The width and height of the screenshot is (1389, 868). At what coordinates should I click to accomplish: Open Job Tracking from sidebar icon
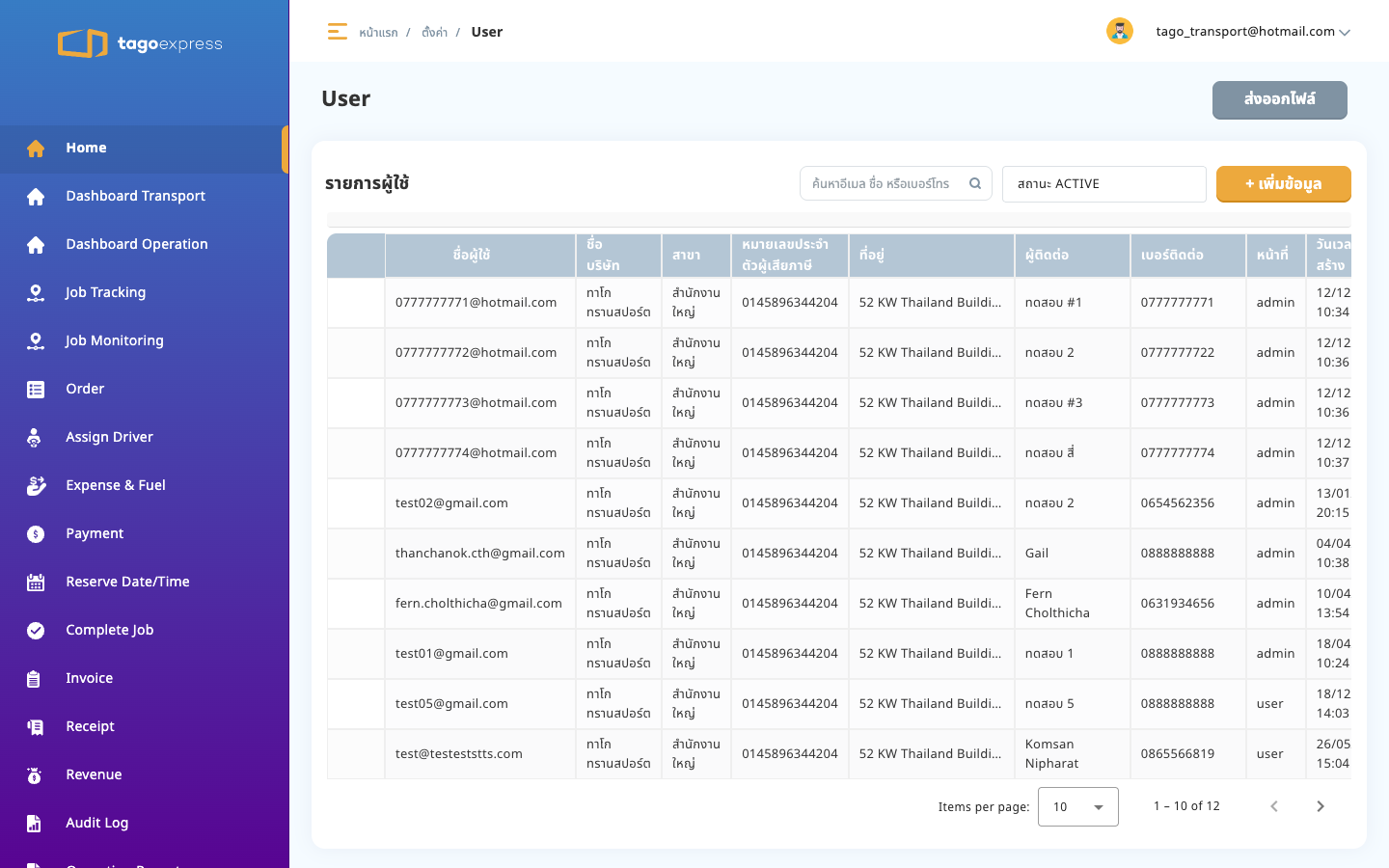pos(36,292)
